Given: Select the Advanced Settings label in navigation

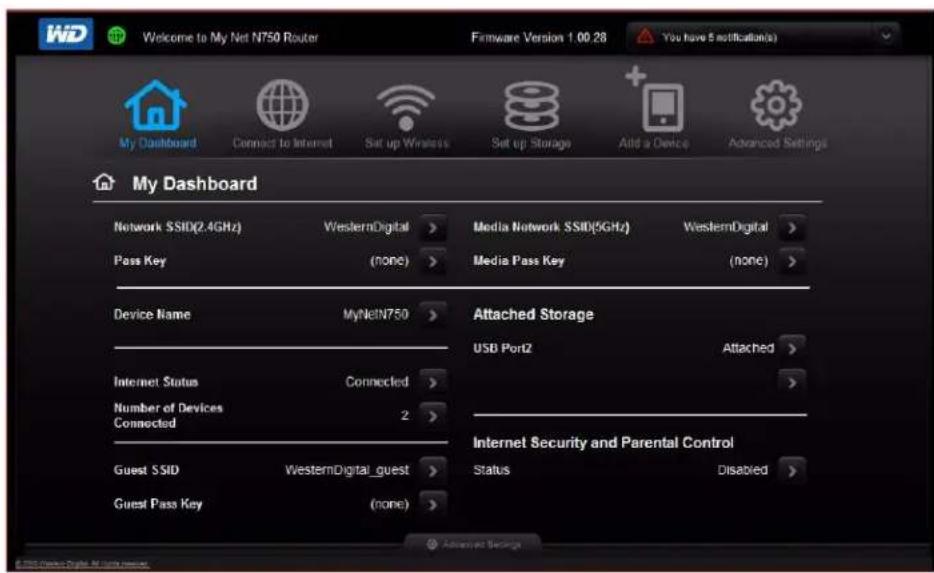Looking at the screenshot, I should (x=777, y=144).
